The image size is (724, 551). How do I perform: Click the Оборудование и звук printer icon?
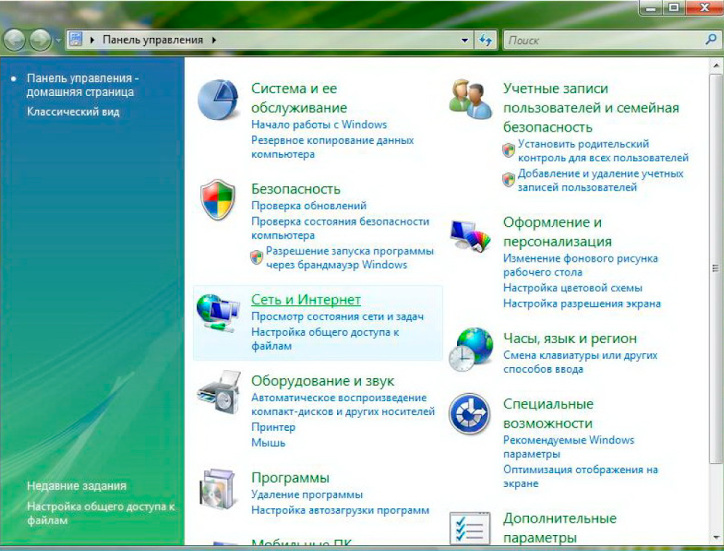(219, 392)
